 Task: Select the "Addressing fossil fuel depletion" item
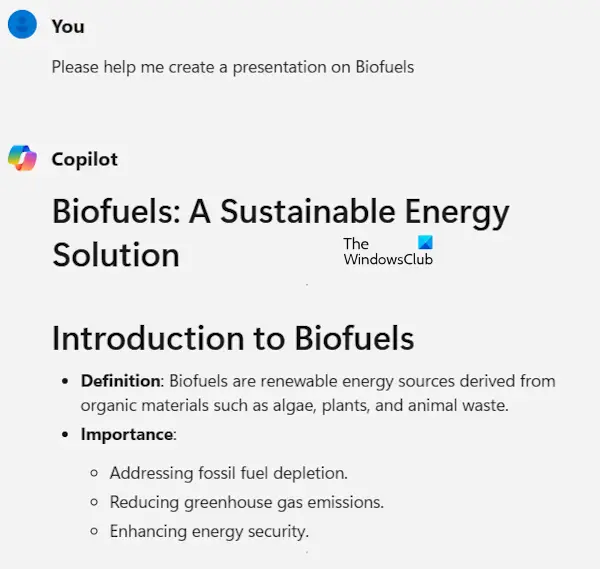[229, 473]
